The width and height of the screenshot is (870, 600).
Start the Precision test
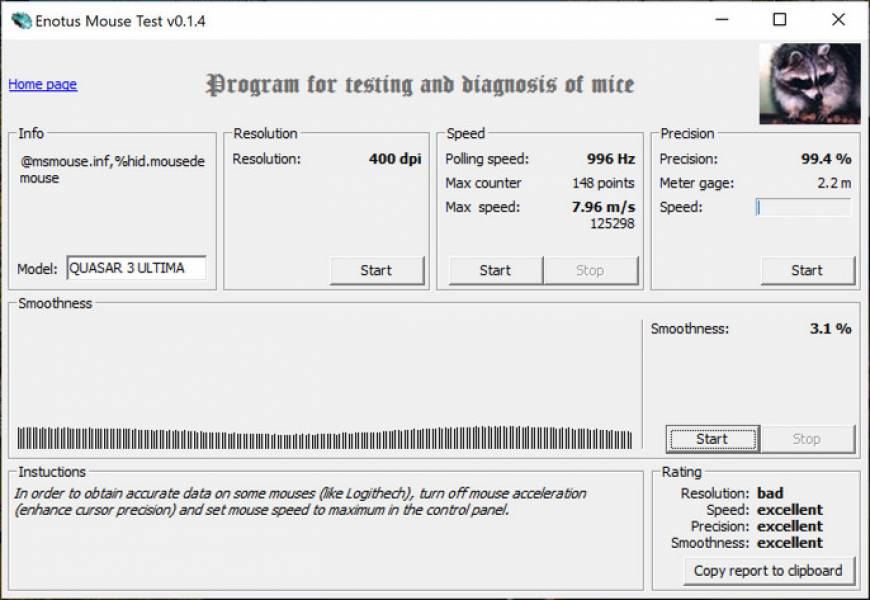[x=808, y=270]
